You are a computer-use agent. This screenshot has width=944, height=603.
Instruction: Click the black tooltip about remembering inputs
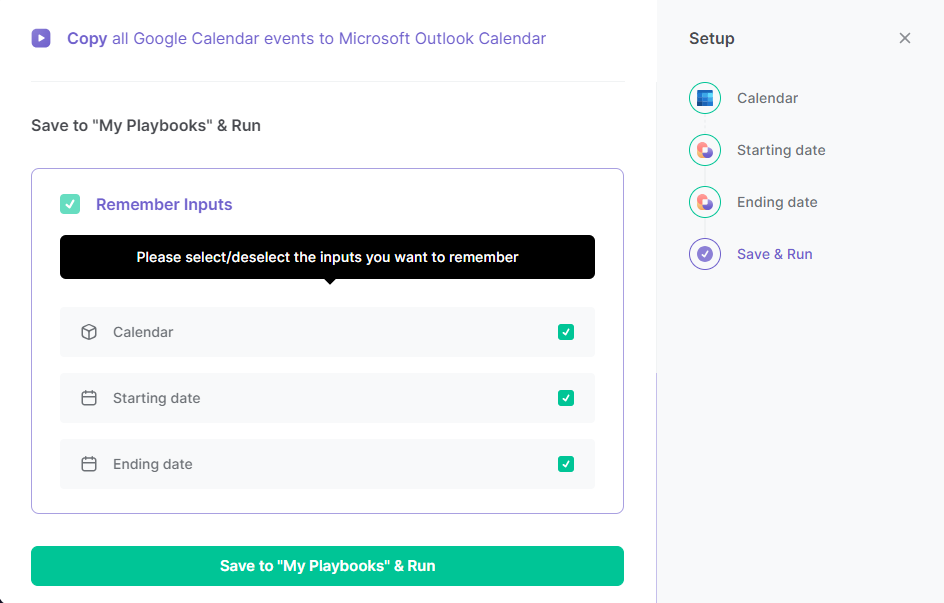coord(328,257)
